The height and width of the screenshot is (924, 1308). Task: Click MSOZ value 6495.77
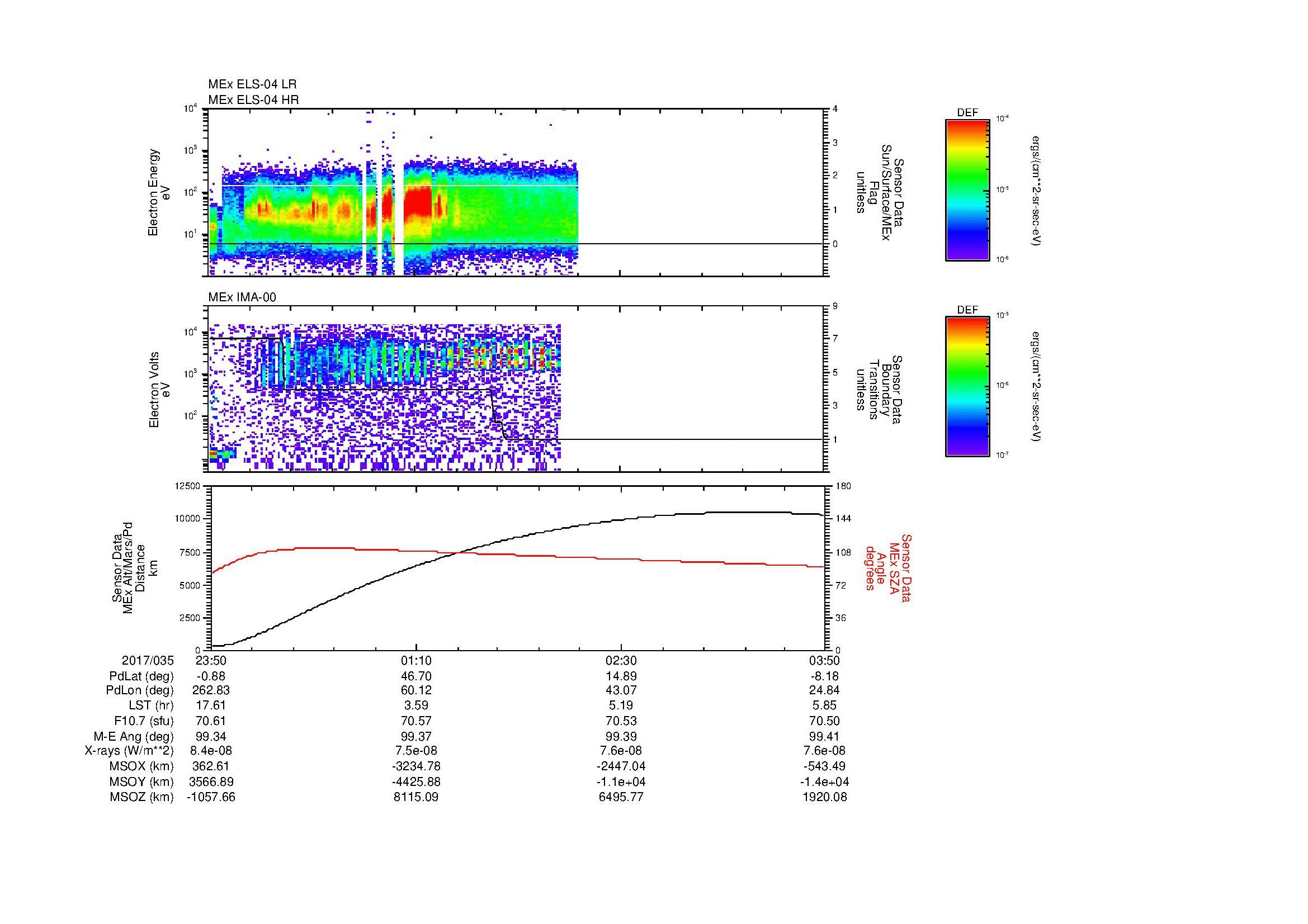621,797
